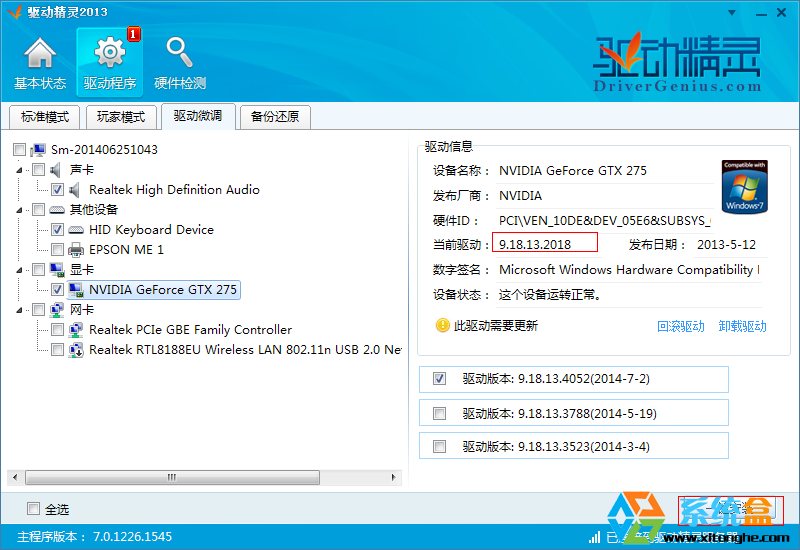Click the display icon beside 显卡
The width and height of the screenshot is (800, 550).
click(x=57, y=269)
